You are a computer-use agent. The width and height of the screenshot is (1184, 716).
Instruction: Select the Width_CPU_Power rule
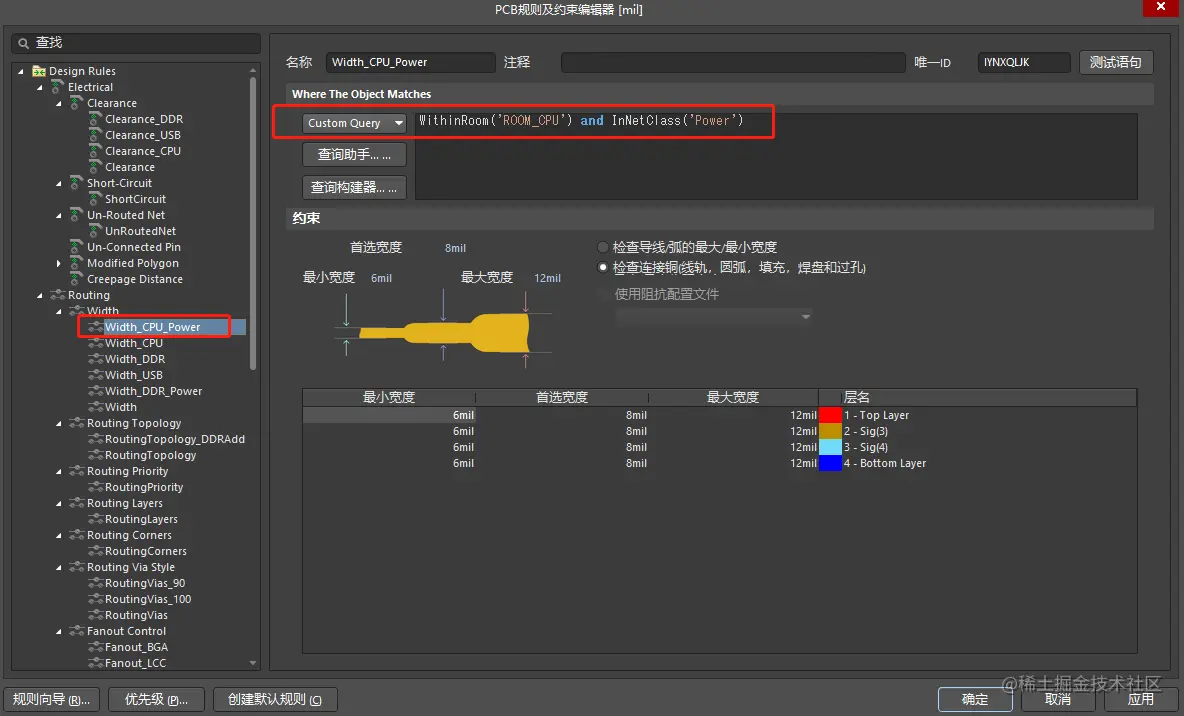[x=153, y=327]
